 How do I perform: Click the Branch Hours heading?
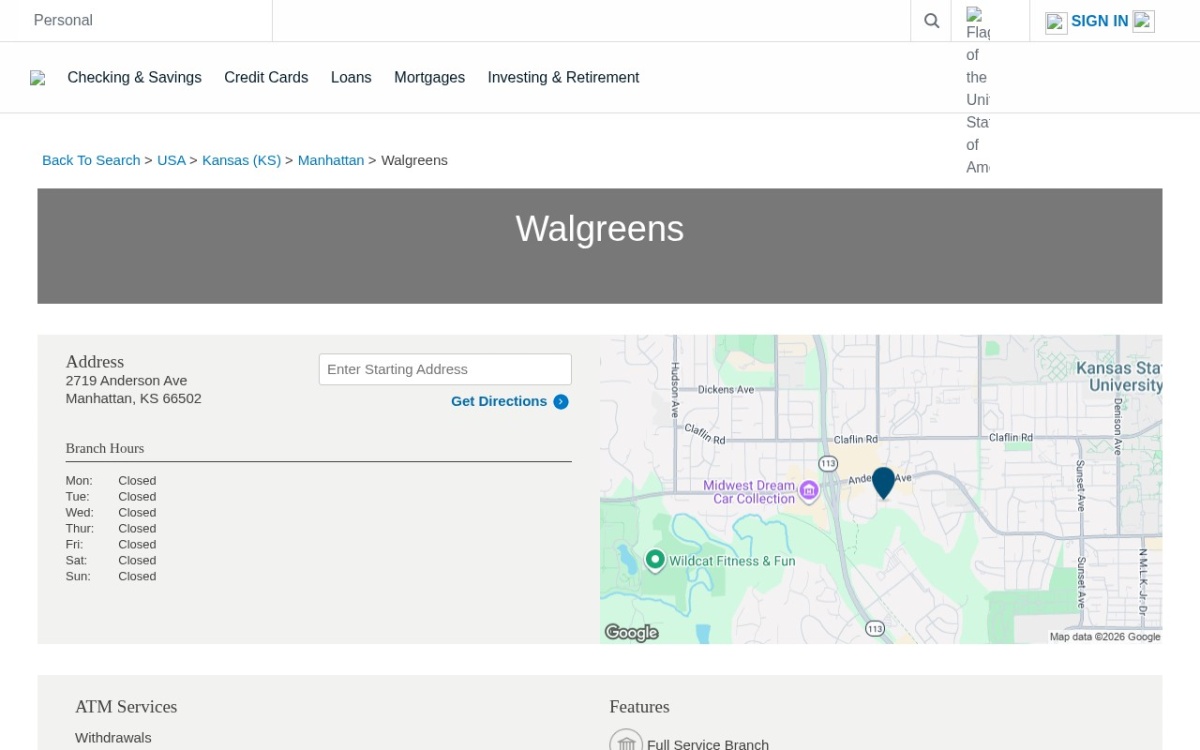(x=105, y=448)
